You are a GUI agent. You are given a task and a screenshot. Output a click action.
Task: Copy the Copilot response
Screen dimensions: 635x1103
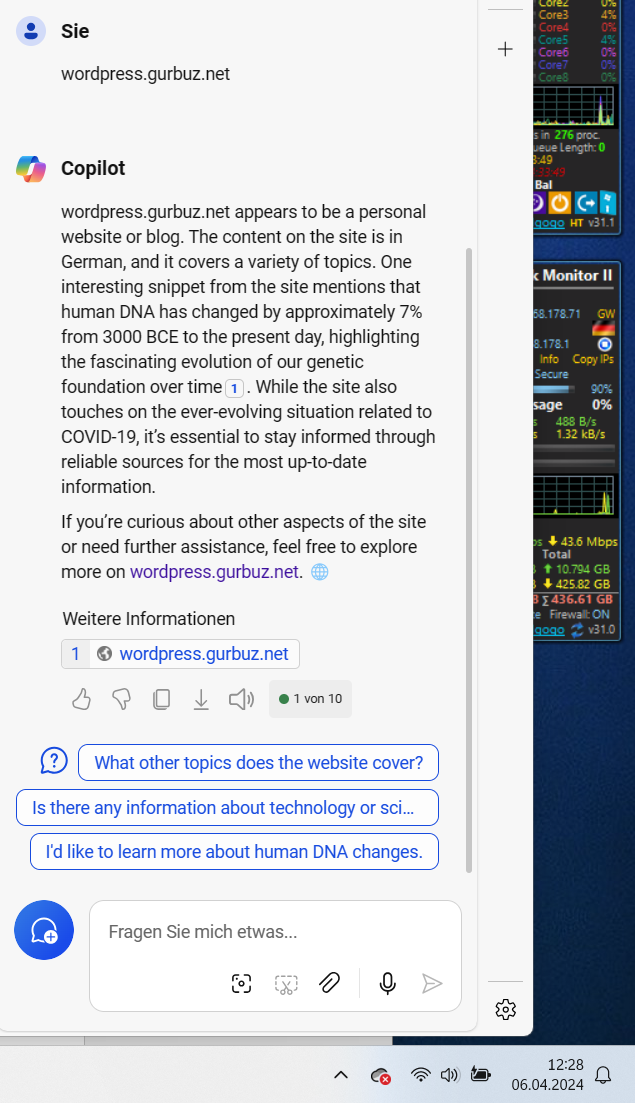(161, 699)
